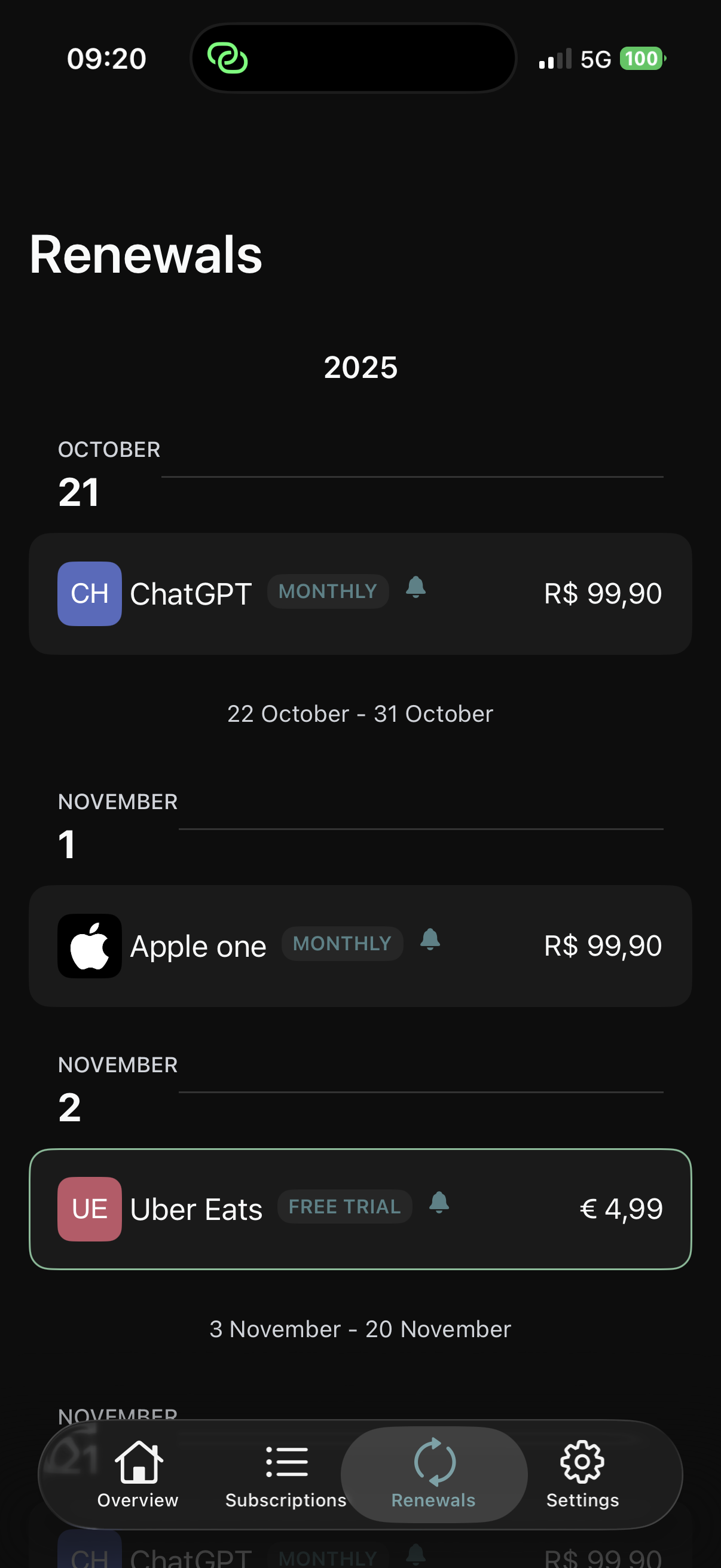Tap the MONTHLY badge on ChatGPT
Viewport: 721px width, 1568px height.
tap(328, 591)
